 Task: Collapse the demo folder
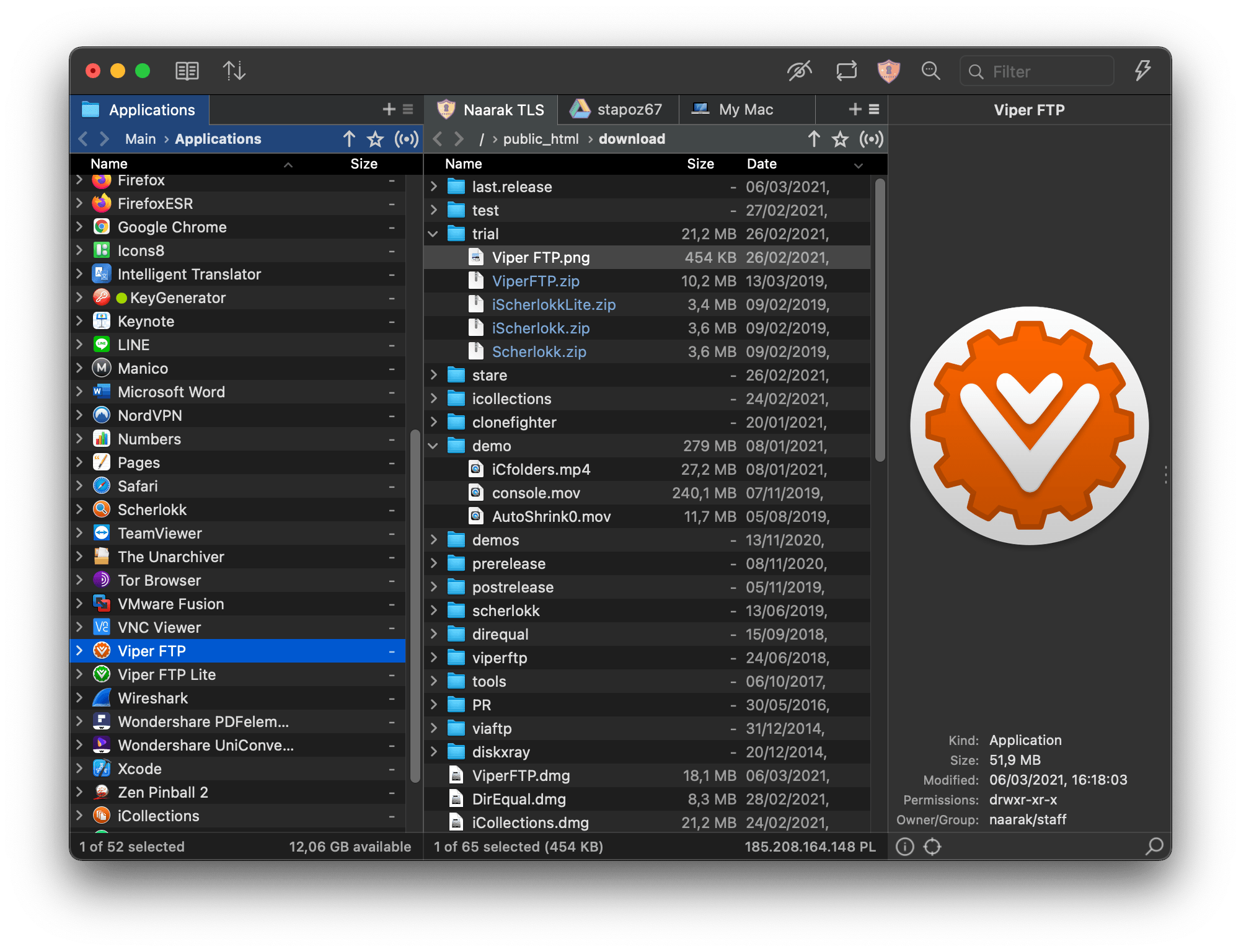[x=433, y=446]
